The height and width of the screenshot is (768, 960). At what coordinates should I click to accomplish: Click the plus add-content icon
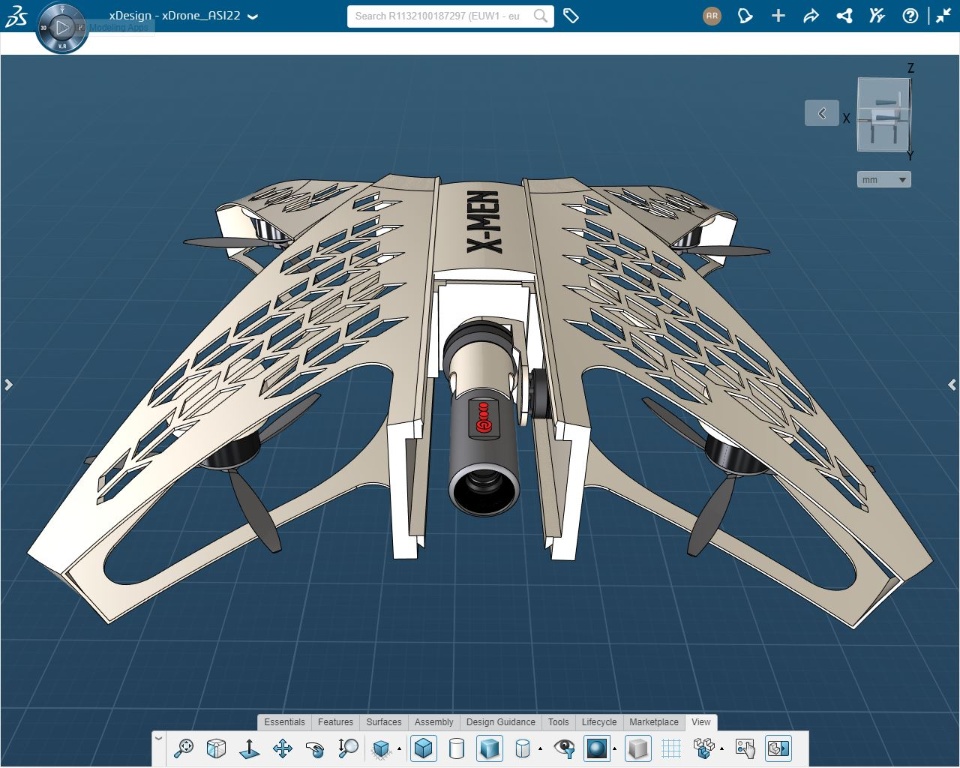coord(778,16)
